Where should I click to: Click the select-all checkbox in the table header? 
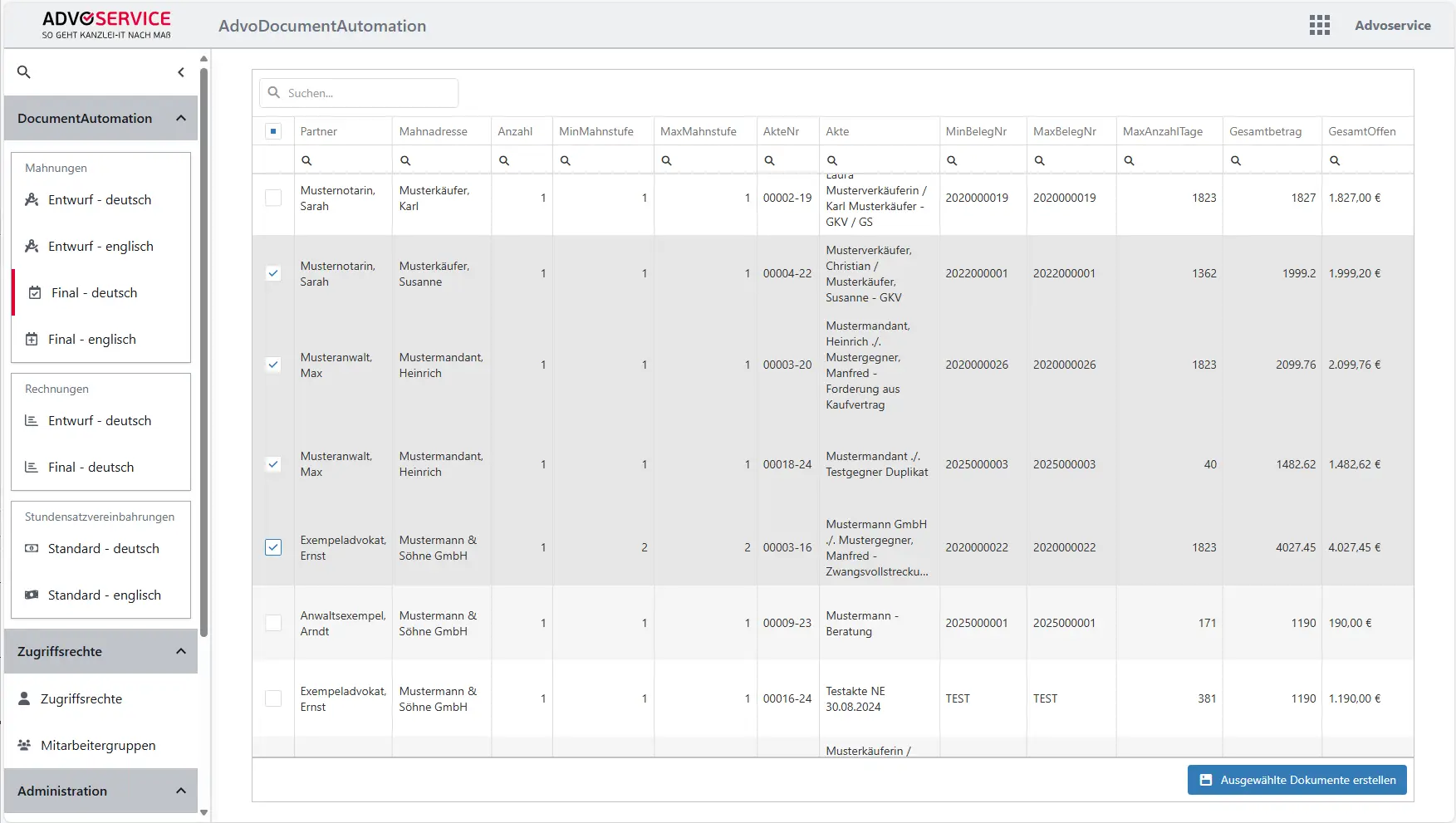(273, 130)
